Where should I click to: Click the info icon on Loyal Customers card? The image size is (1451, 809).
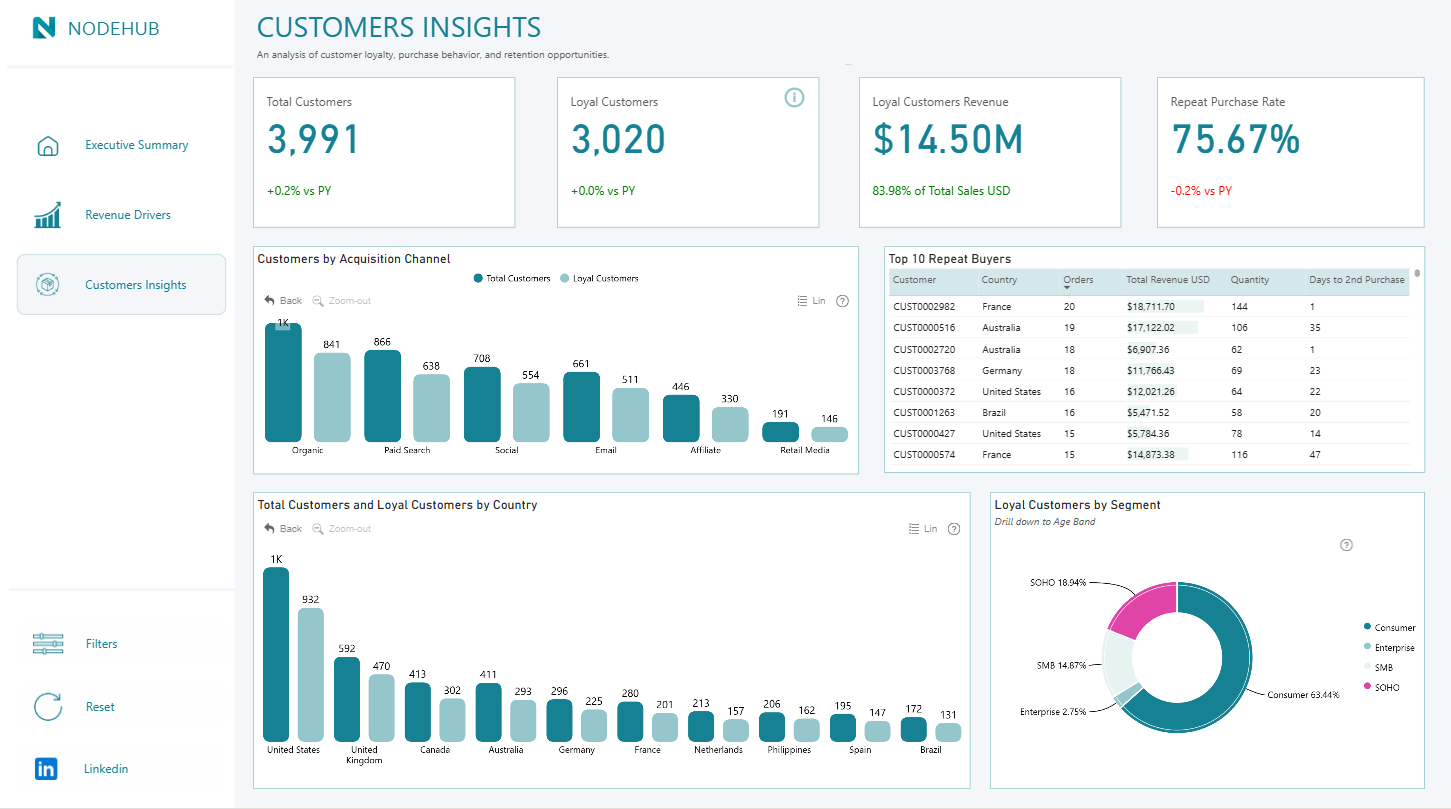pyautogui.click(x=794, y=97)
